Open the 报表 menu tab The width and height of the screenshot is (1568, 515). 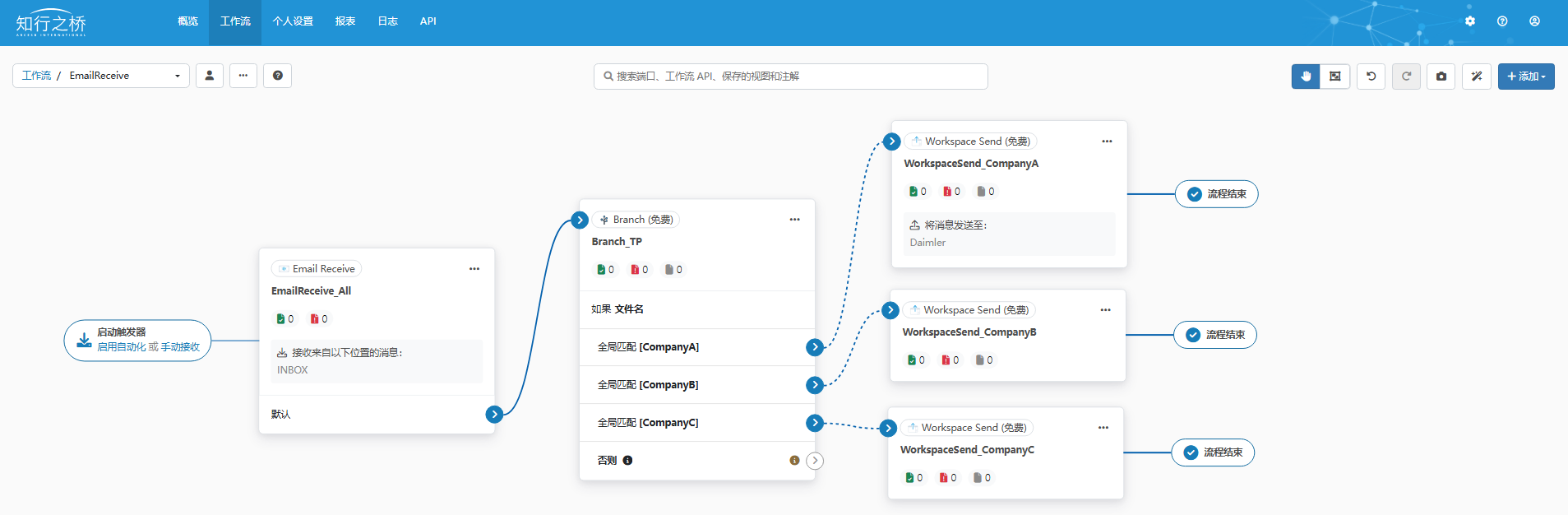(345, 21)
